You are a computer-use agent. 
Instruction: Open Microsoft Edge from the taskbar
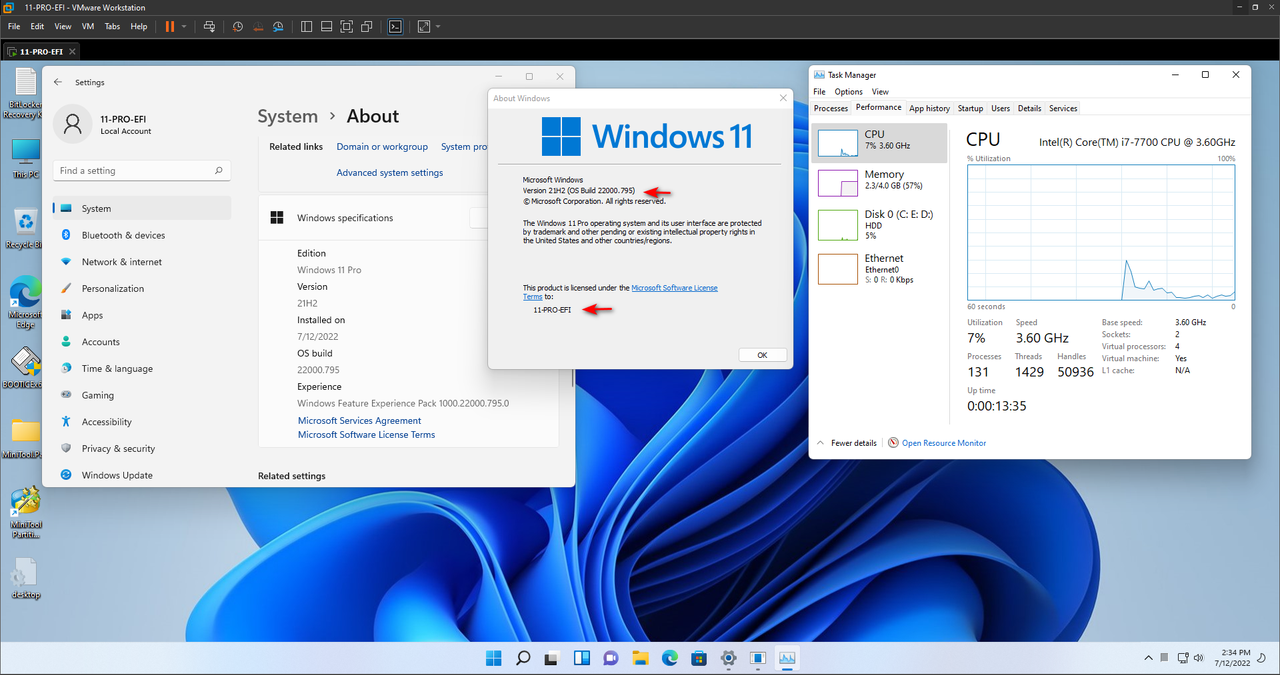[670, 658]
